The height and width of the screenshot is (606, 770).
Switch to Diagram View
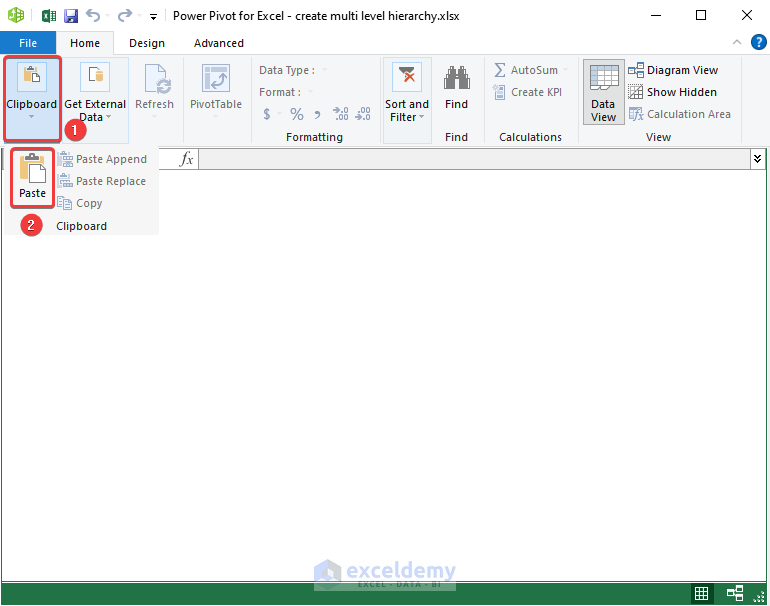673,70
